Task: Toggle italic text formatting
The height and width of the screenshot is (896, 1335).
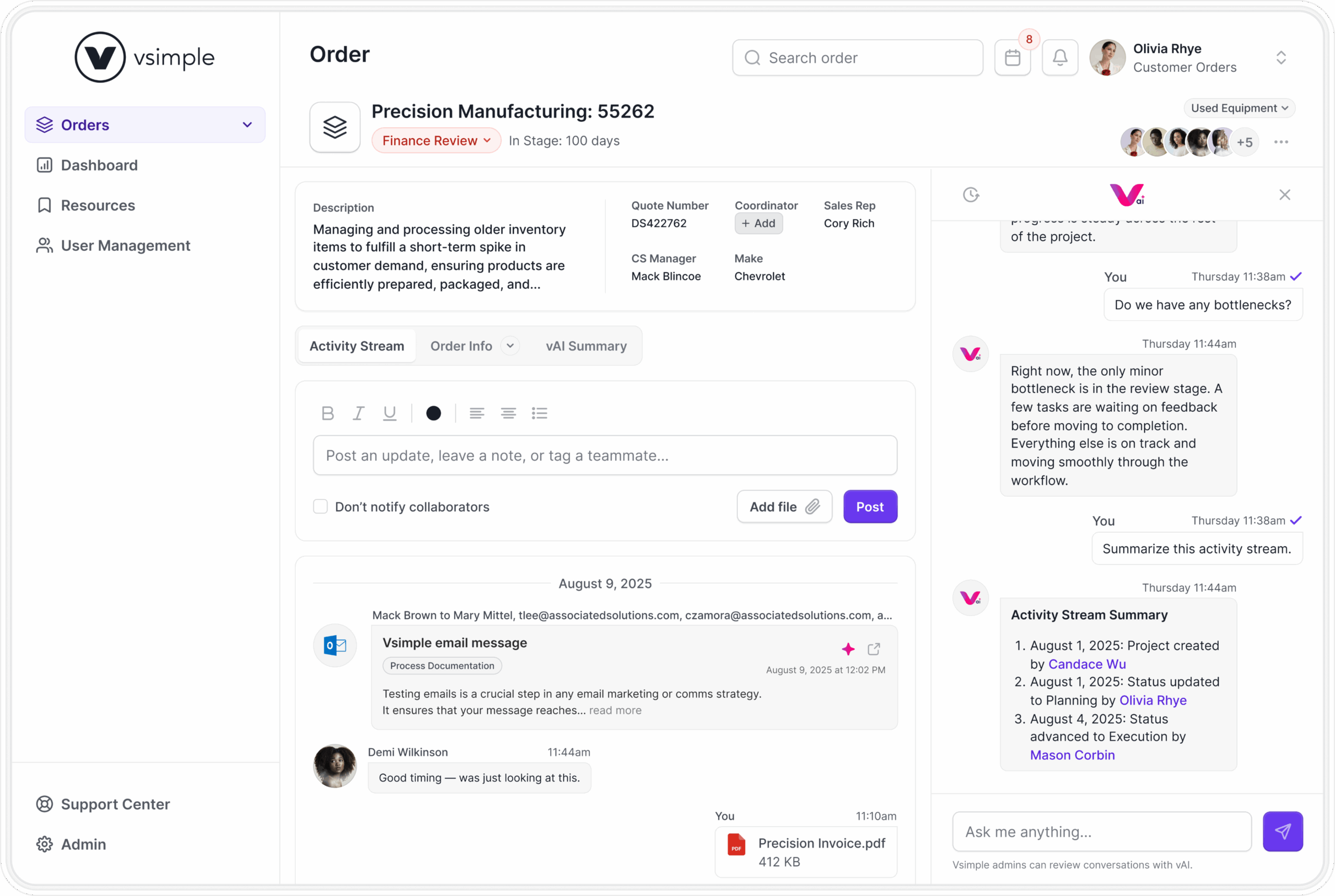Action: (358, 413)
